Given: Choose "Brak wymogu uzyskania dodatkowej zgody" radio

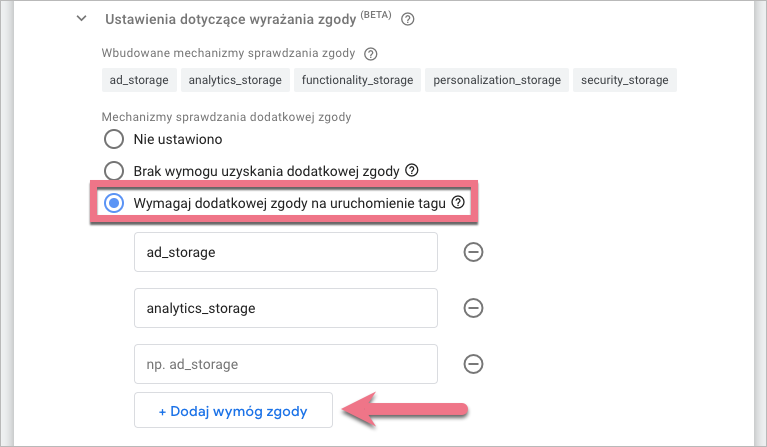Looking at the screenshot, I should (x=114, y=170).
